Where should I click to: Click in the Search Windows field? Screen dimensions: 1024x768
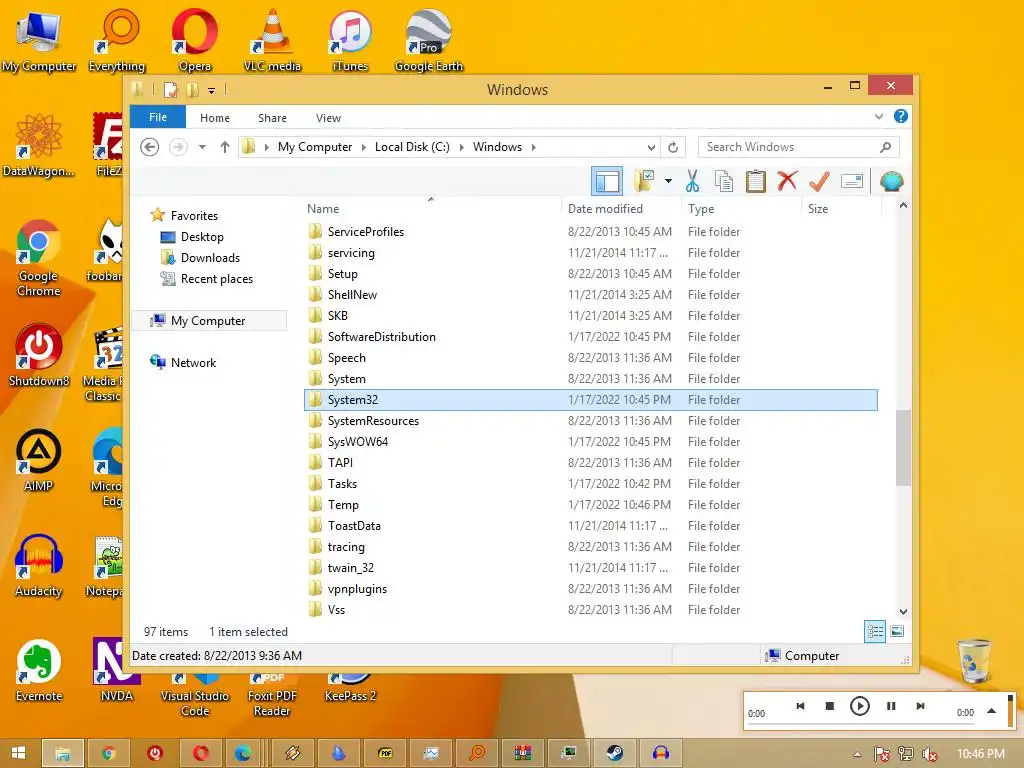[798, 147]
